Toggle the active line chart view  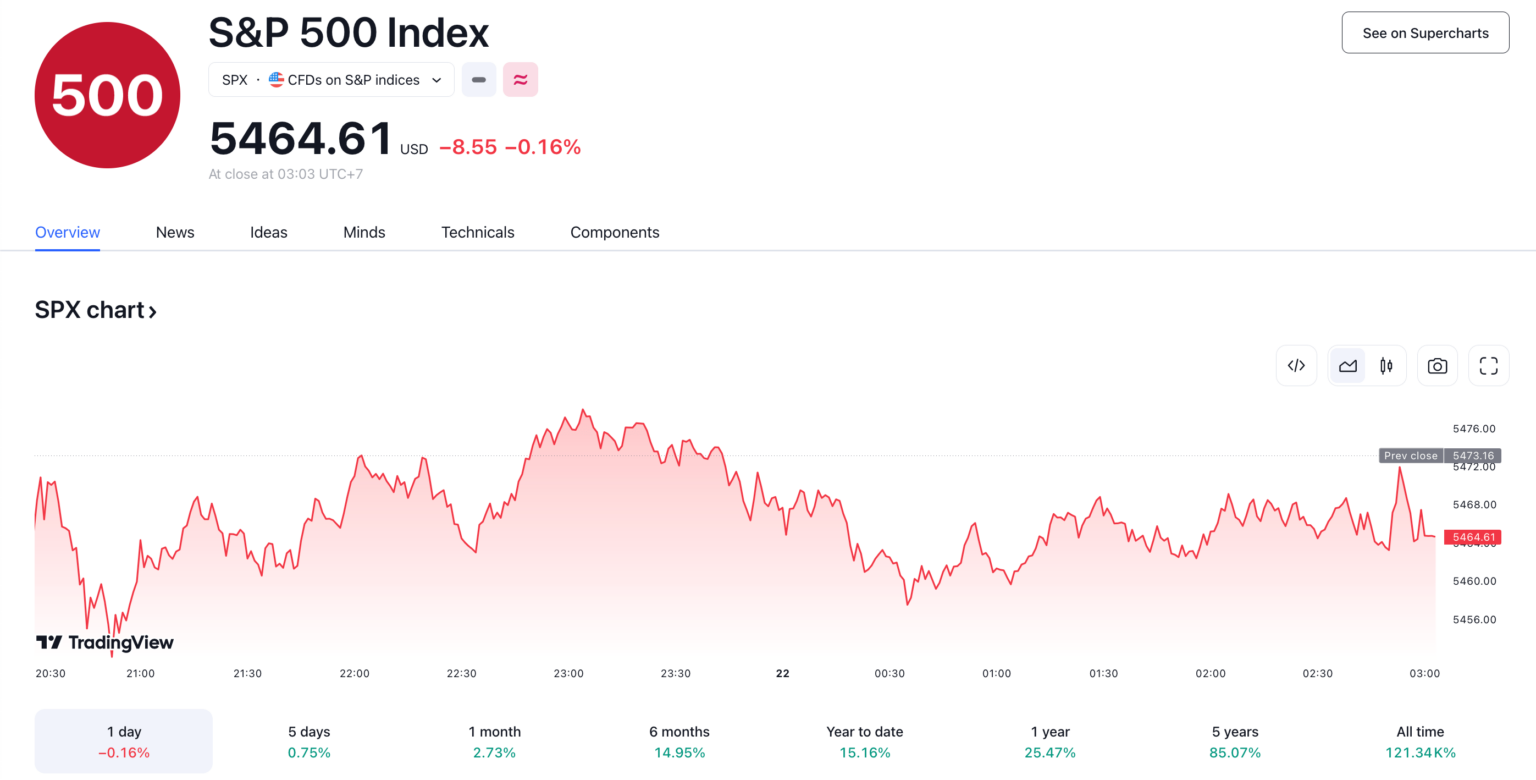[1347, 365]
